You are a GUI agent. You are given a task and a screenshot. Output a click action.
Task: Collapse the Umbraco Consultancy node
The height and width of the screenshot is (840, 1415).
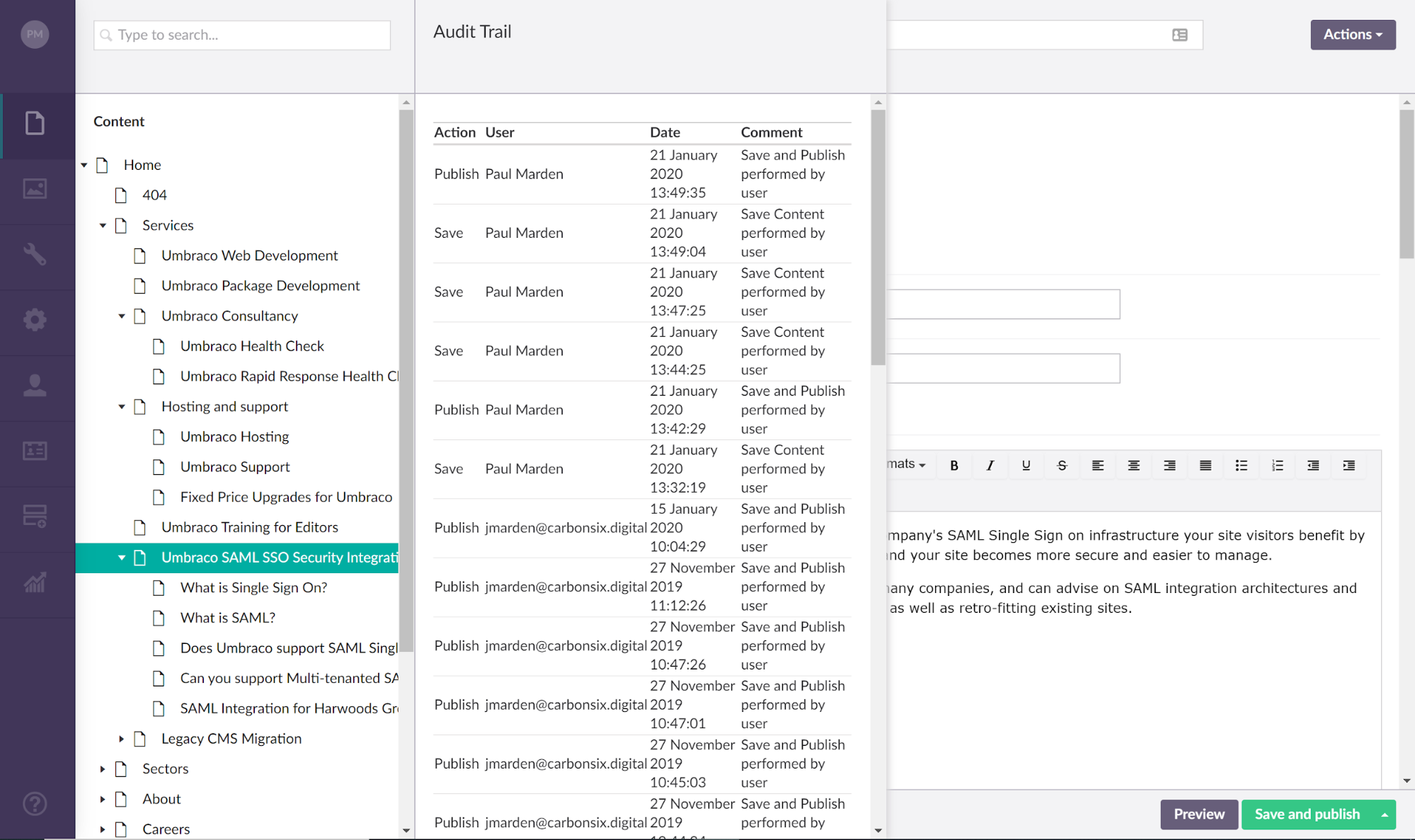pos(122,316)
